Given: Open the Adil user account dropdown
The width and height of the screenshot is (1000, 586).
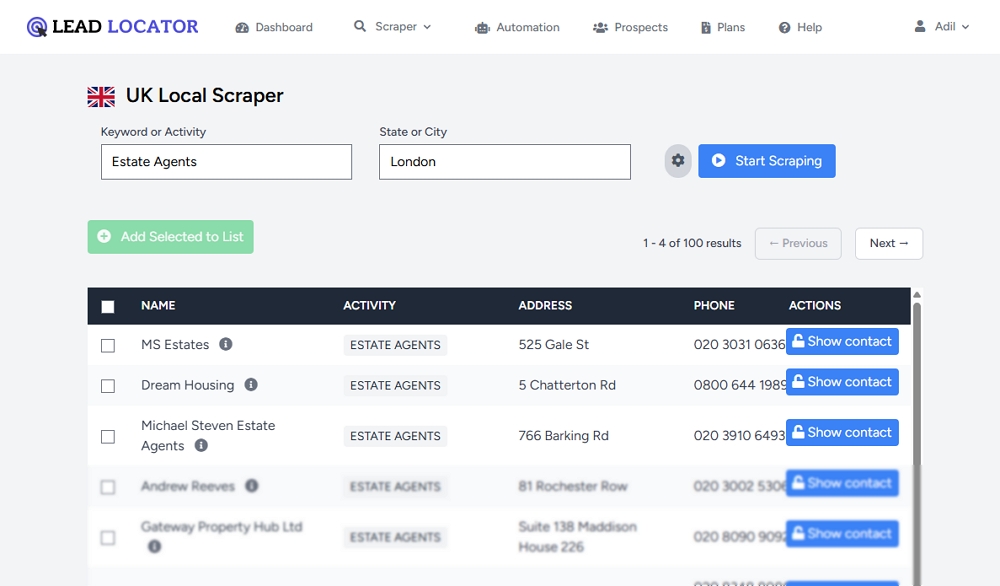Looking at the screenshot, I should pyautogui.click(x=942, y=27).
